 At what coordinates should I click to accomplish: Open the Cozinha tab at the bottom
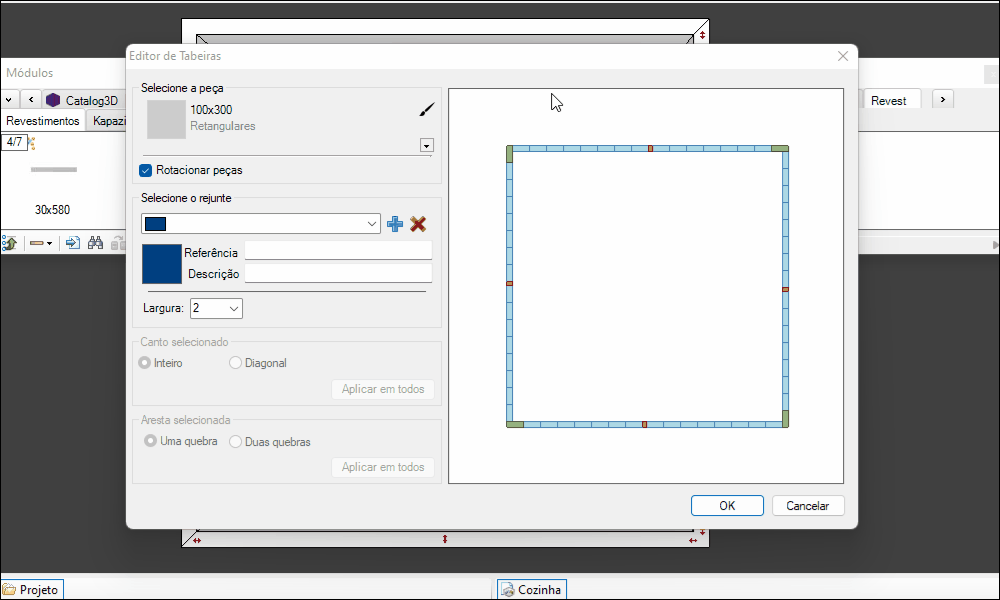coord(532,590)
